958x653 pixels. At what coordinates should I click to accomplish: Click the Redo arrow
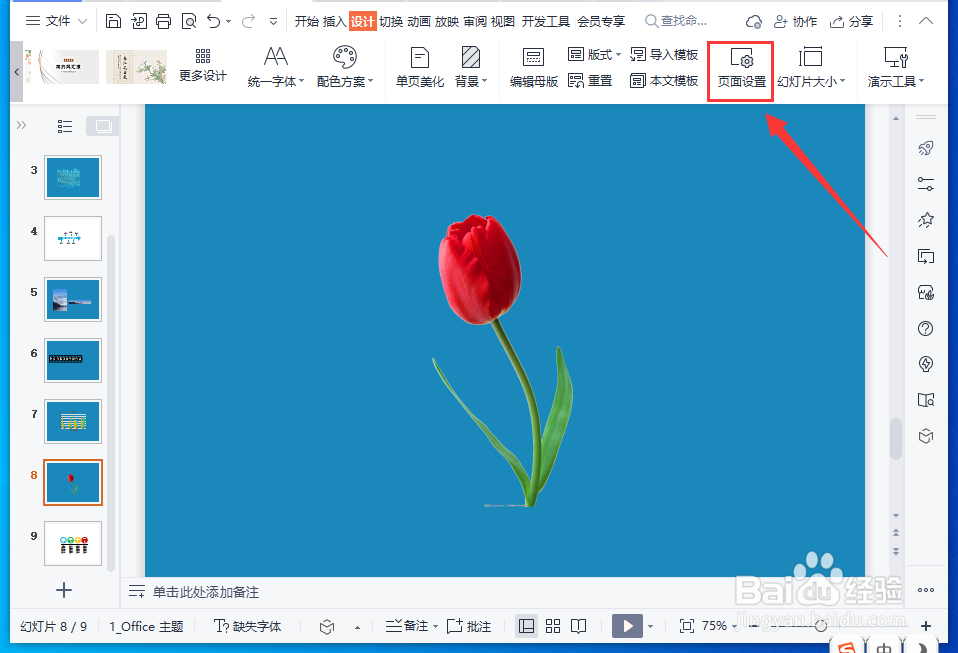pos(248,21)
